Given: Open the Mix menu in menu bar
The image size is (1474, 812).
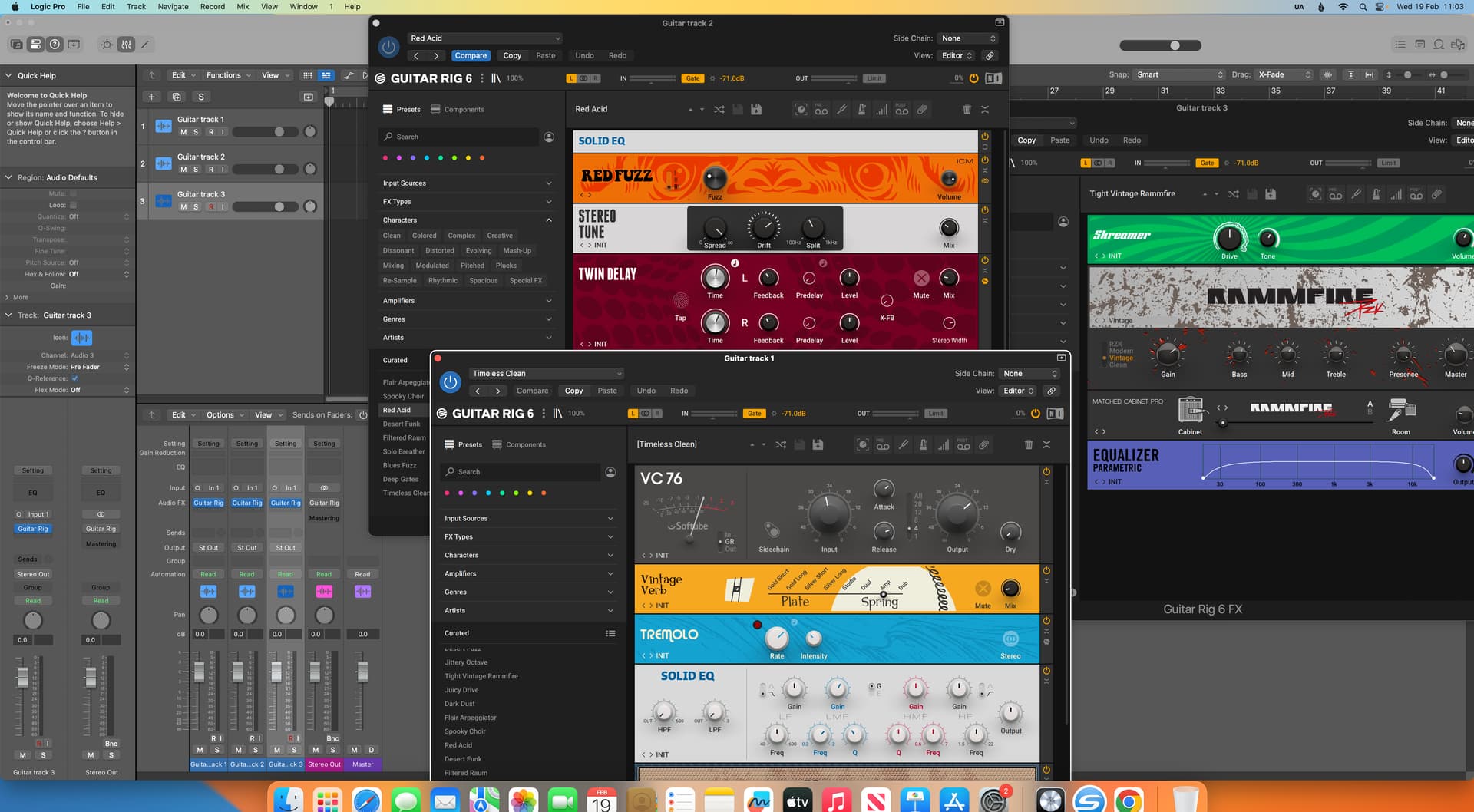Looking at the screenshot, I should coord(243,7).
